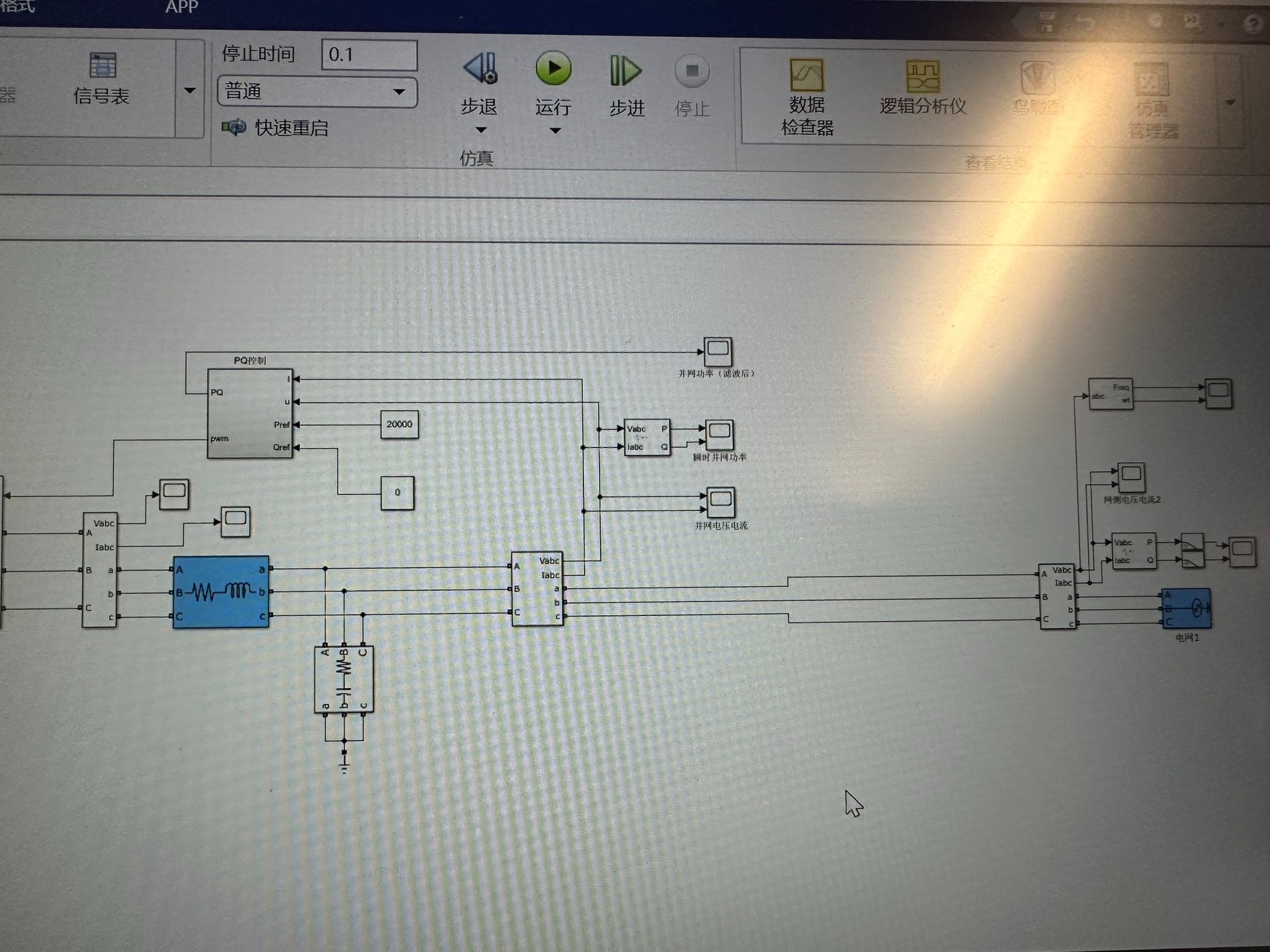Click the Step Back (步退) icon

[481, 69]
